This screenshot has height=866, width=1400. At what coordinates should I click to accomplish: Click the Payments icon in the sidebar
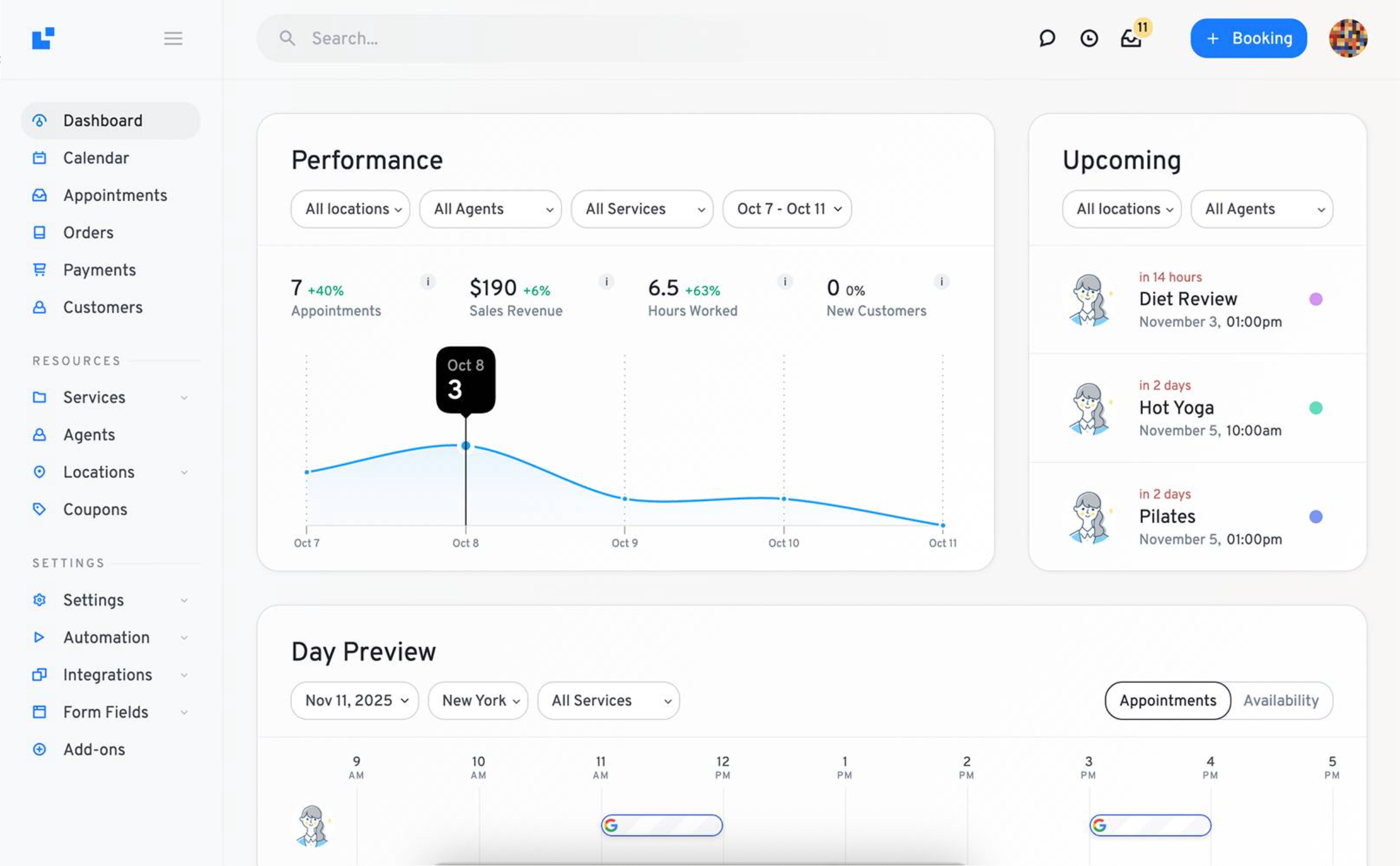pos(39,270)
